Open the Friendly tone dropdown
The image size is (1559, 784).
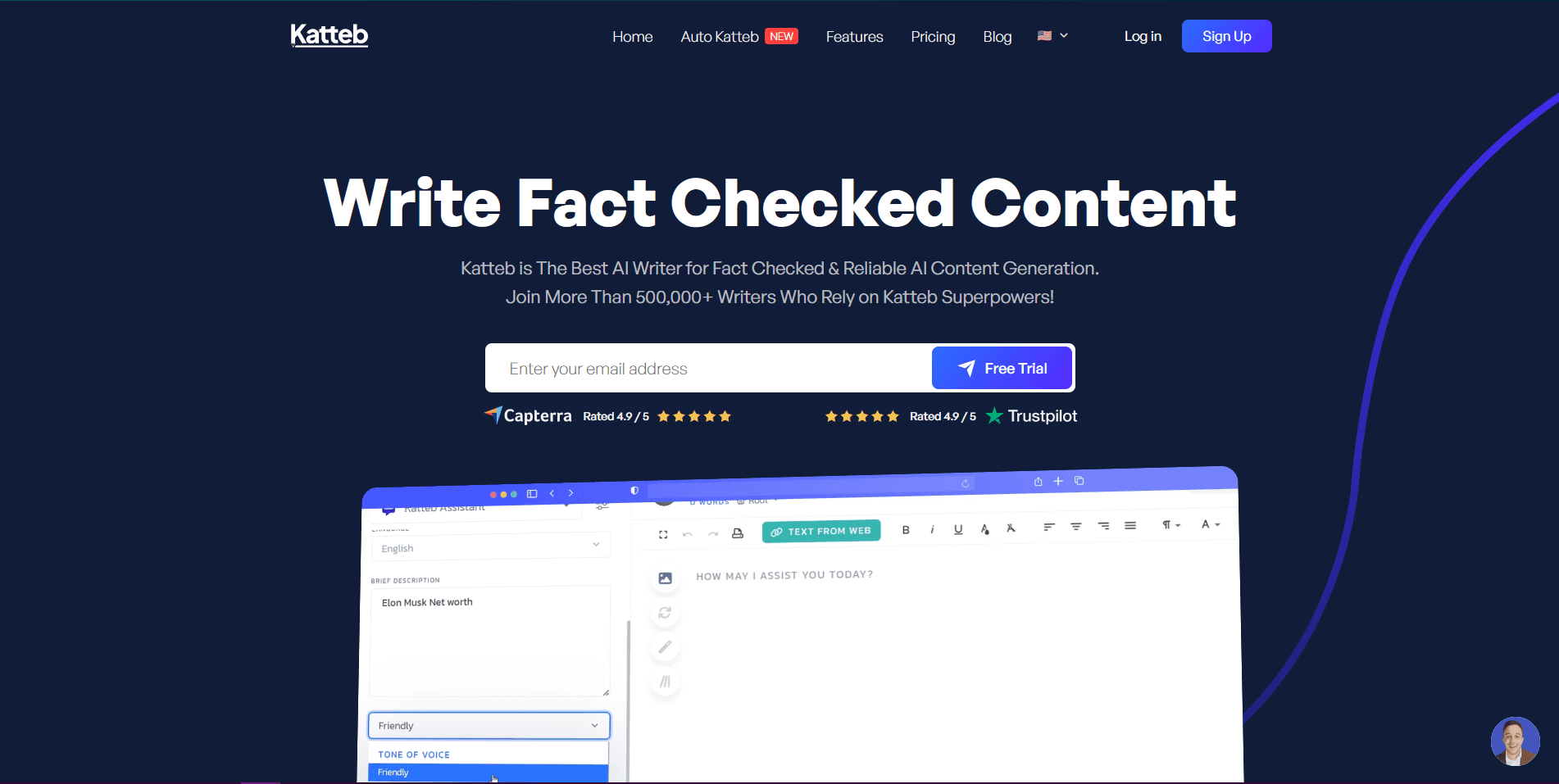click(x=489, y=726)
